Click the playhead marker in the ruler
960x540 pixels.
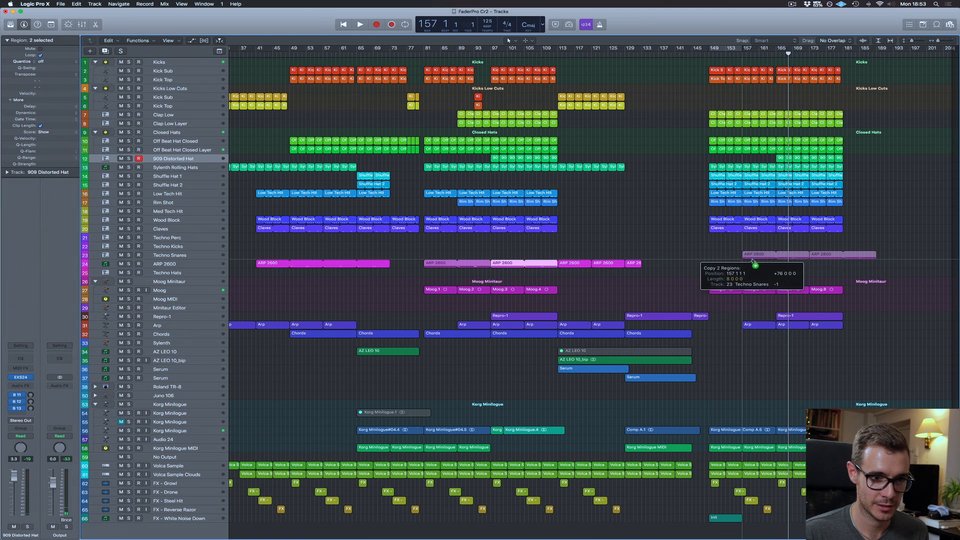tap(788, 53)
